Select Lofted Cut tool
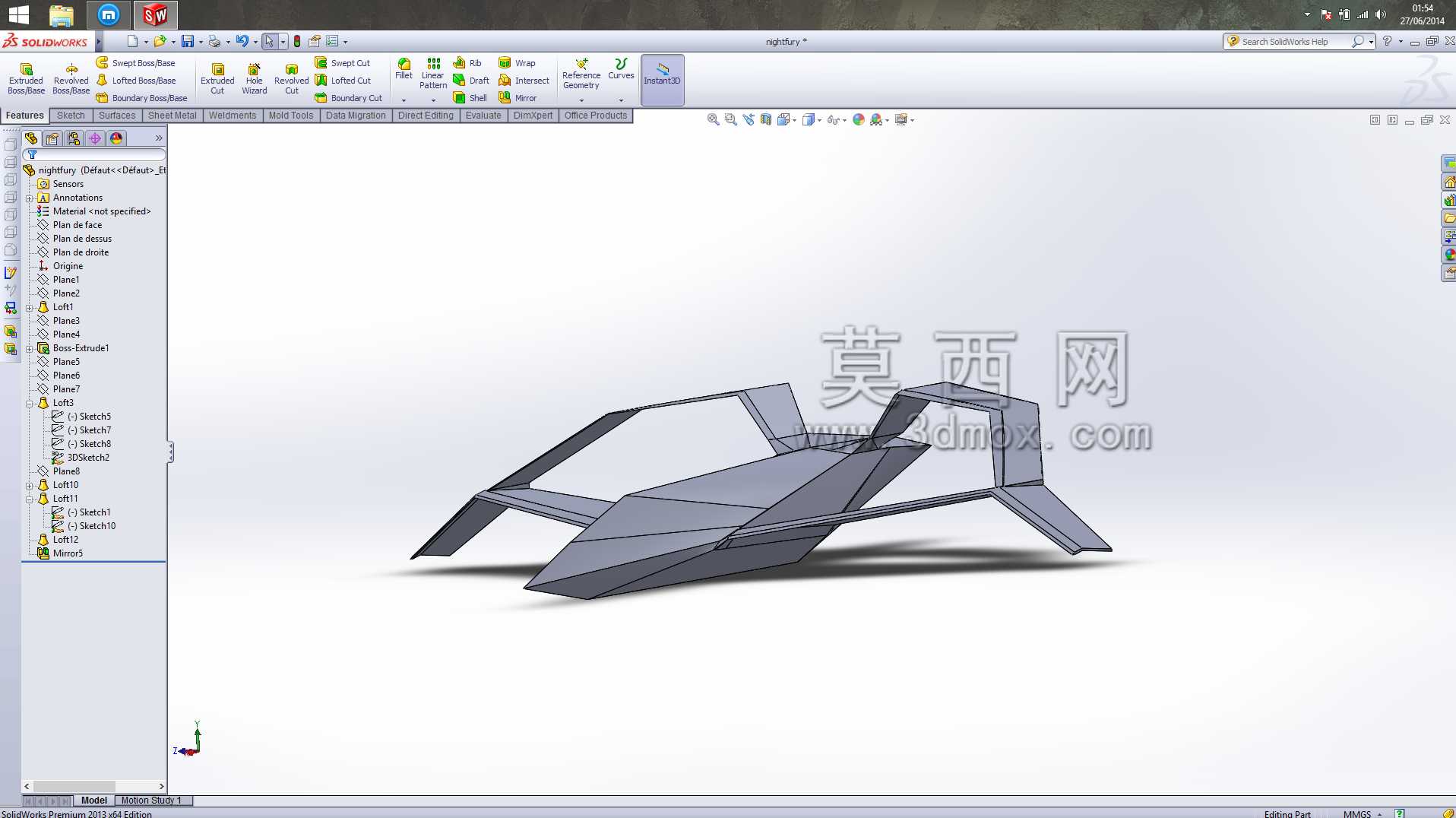The width and height of the screenshot is (1456, 818). tap(343, 81)
